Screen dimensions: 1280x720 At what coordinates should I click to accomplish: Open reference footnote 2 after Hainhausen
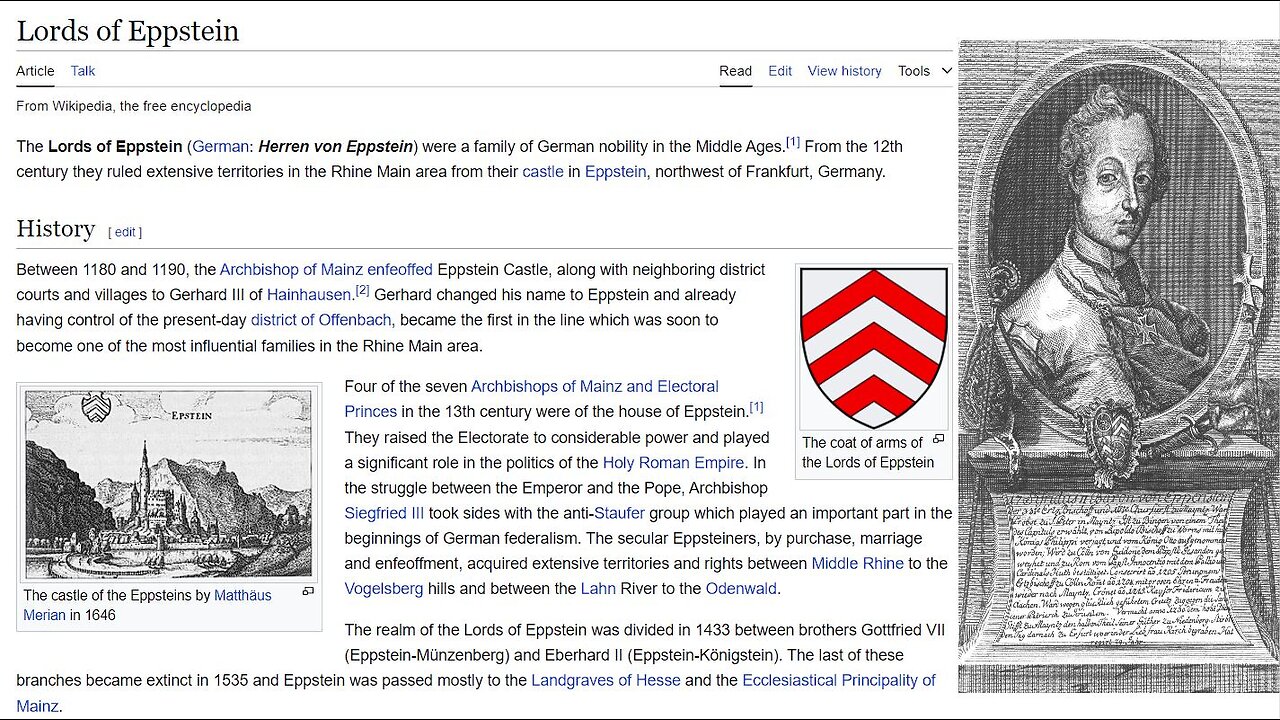(363, 291)
